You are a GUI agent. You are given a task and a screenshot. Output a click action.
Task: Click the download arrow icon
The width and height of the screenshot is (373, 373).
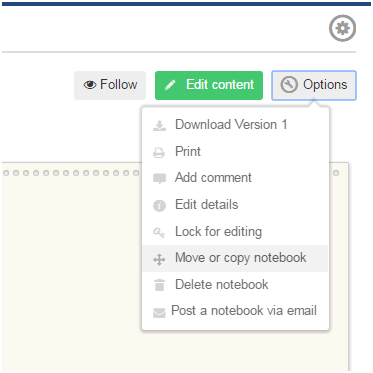(x=159, y=126)
